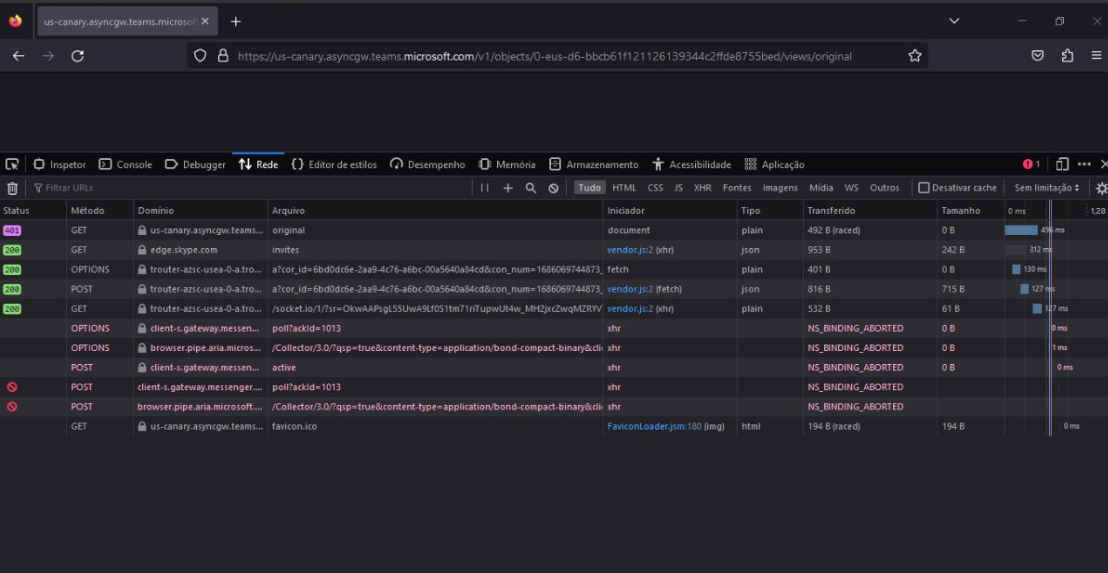1108x573 pixels.
Task: Sort by the Método column header
Action: coord(100,211)
